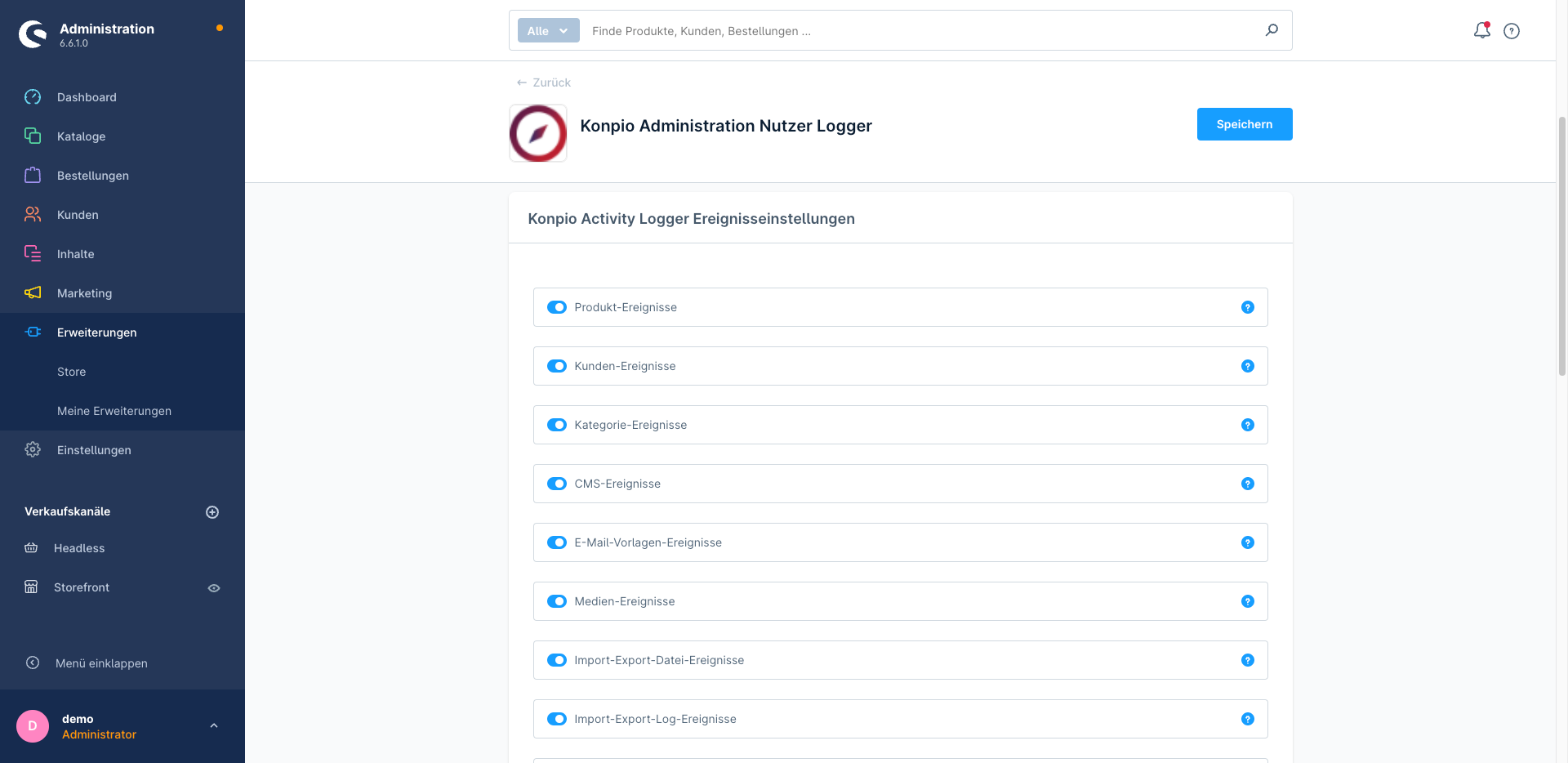Click the Verkaufskanäle heading

67,511
